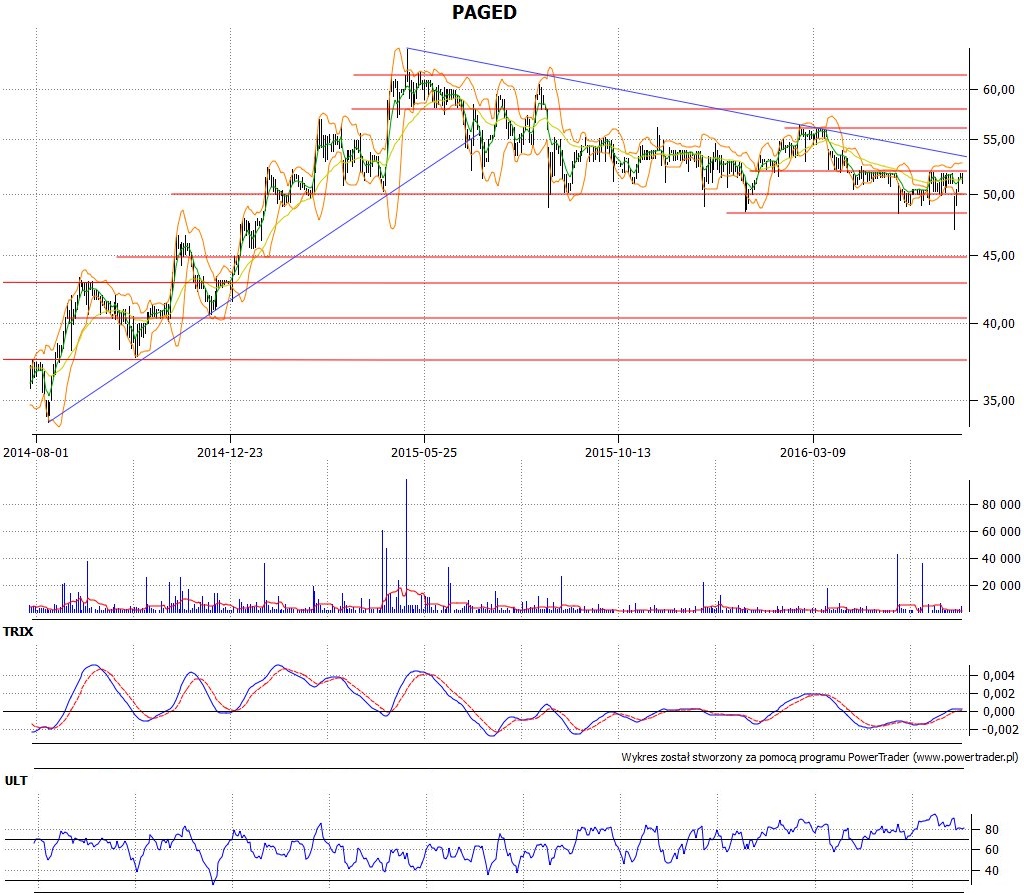
Task: Click the PAGED chart title
Action: point(484,12)
